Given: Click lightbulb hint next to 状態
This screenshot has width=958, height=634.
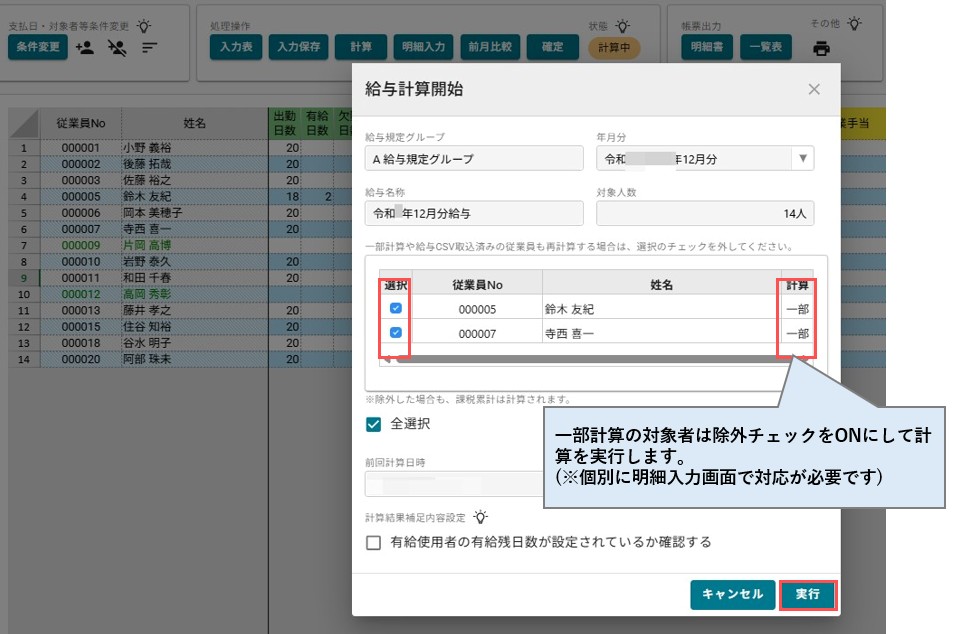Looking at the screenshot, I should coord(622,26).
